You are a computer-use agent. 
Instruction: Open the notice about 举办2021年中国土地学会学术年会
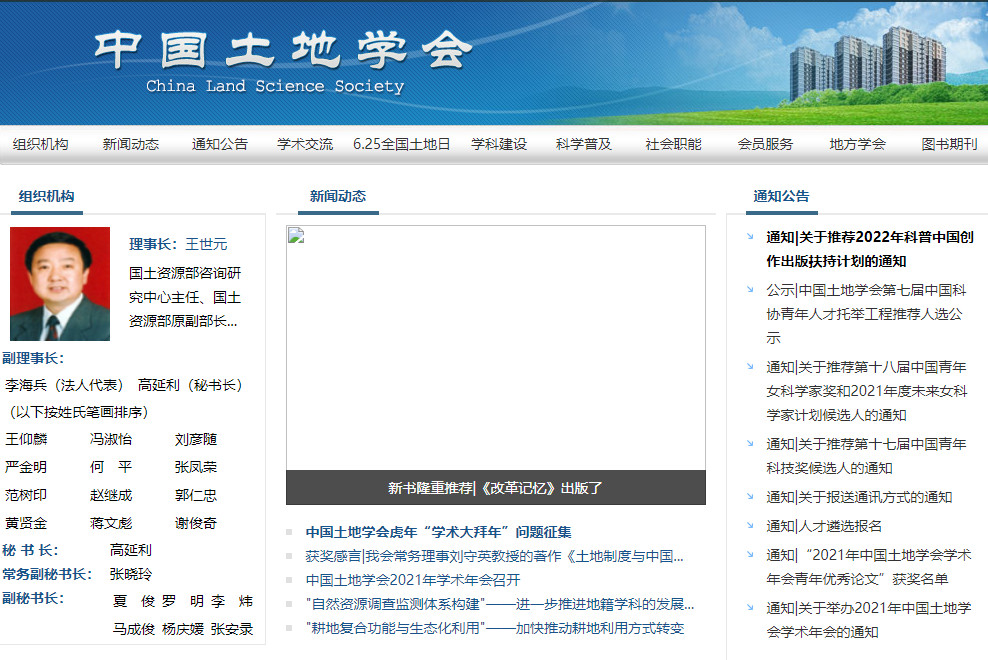tap(869, 620)
